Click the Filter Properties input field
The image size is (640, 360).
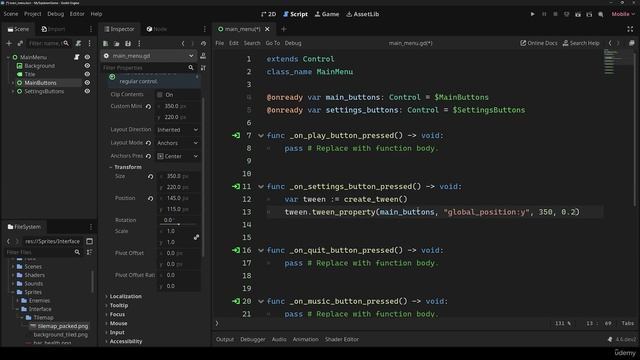149,68
